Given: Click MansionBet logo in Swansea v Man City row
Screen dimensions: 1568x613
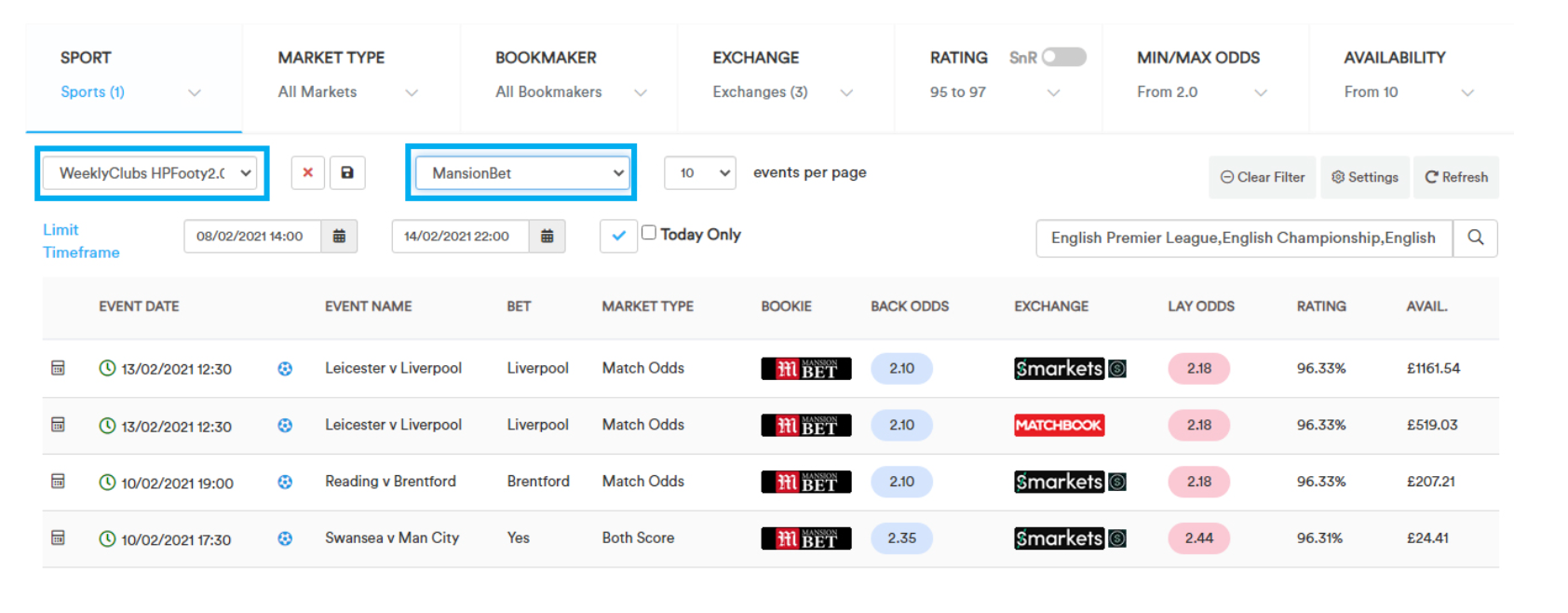Looking at the screenshot, I should (806, 538).
